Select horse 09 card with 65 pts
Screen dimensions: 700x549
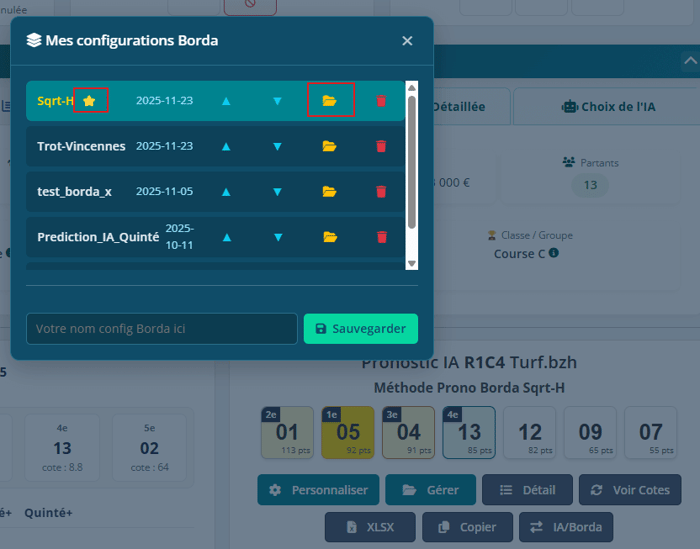[x=590, y=433]
